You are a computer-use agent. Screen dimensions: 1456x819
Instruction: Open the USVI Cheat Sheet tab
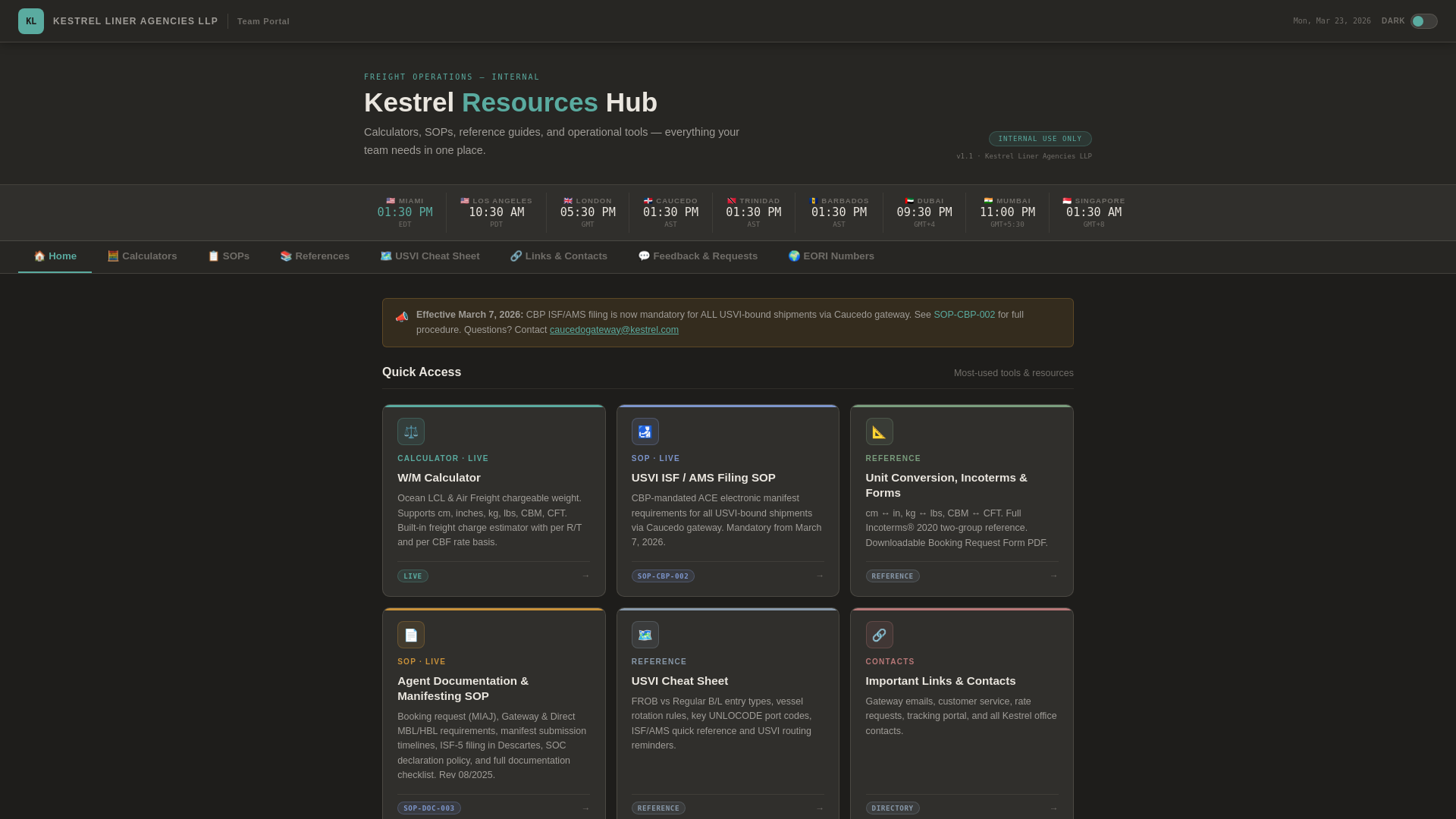430,256
